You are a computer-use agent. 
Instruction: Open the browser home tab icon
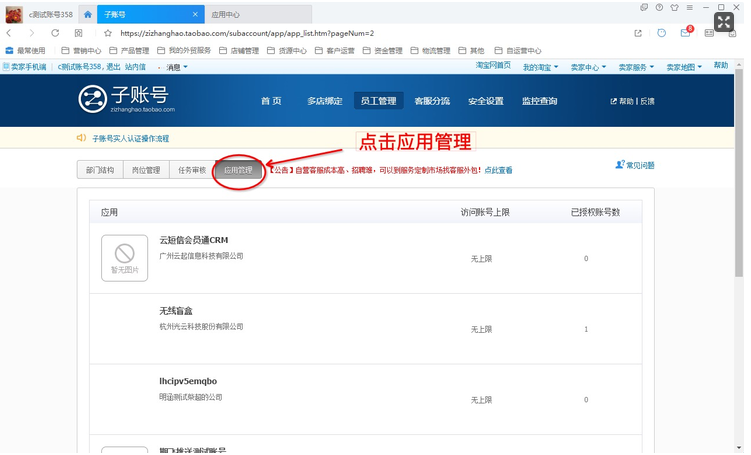(88, 14)
